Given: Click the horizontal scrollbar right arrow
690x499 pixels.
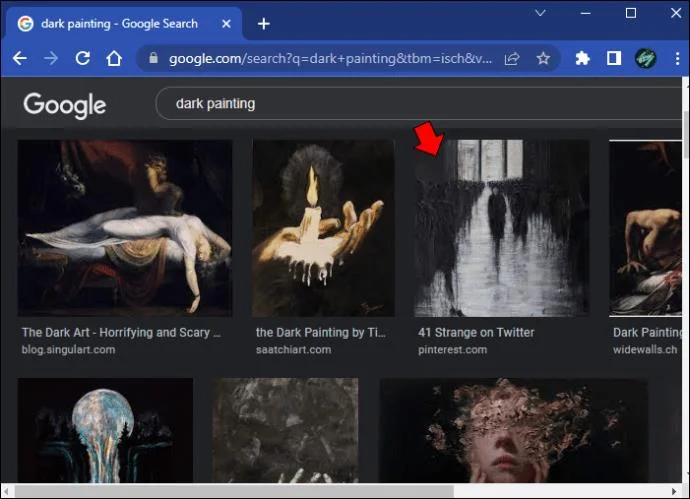Looking at the screenshot, I should click(674, 491).
